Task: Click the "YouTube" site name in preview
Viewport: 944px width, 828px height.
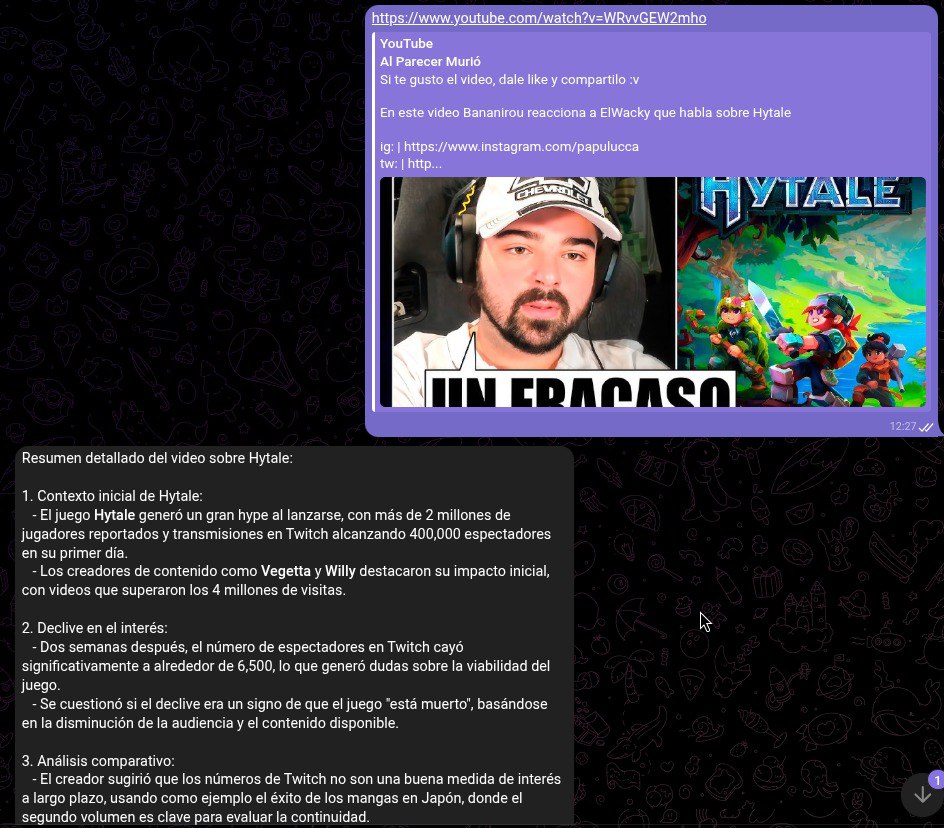Action: 406,43
